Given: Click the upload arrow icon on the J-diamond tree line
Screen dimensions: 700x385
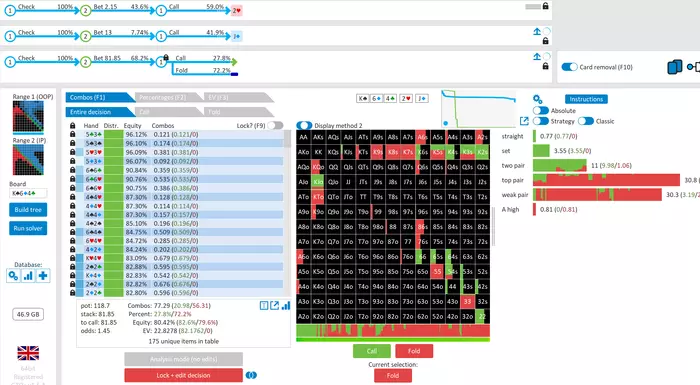Looking at the screenshot, I should click(x=537, y=31).
